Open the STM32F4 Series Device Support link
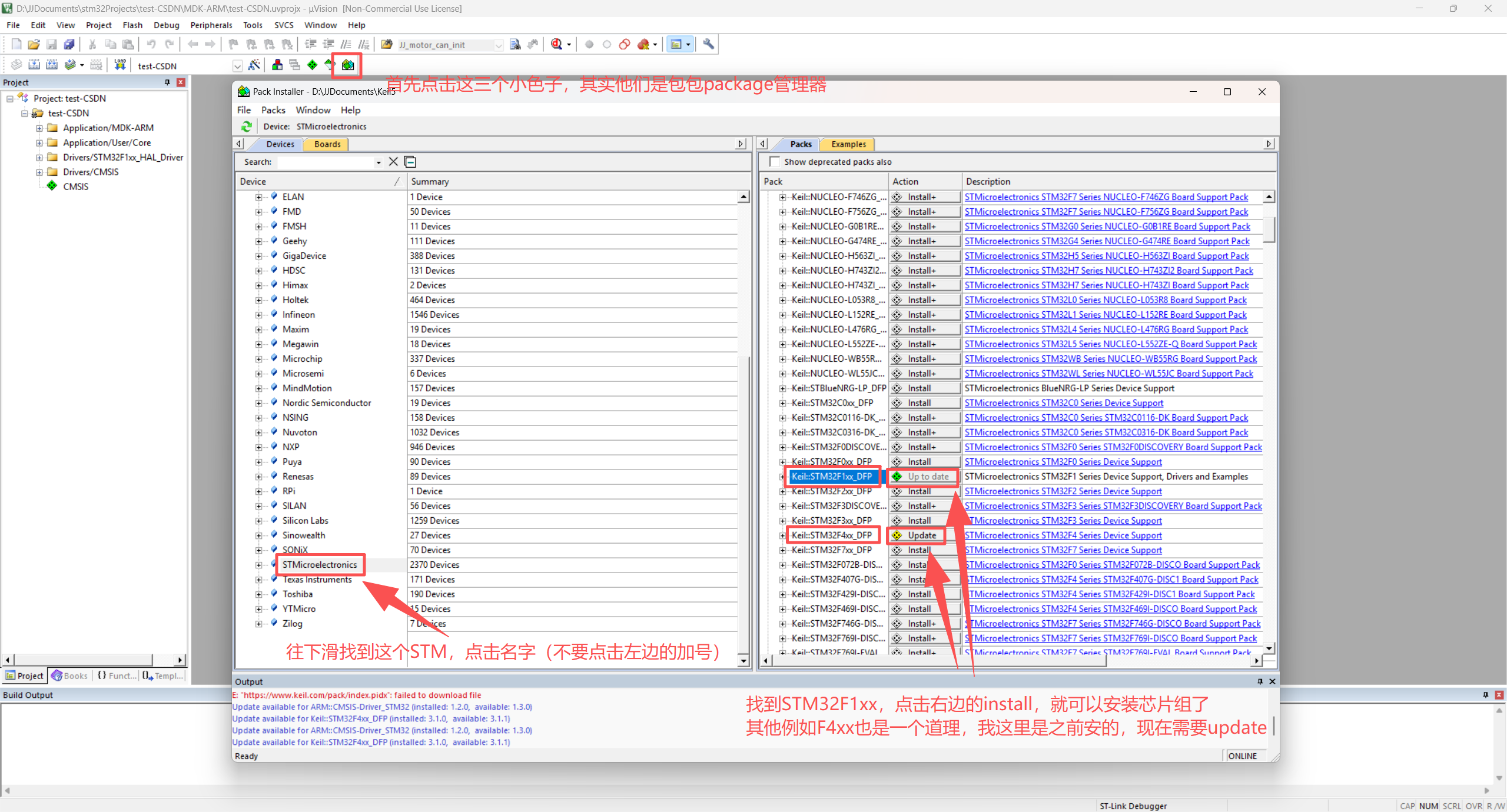Image resolution: width=1507 pixels, height=812 pixels. tap(1063, 535)
